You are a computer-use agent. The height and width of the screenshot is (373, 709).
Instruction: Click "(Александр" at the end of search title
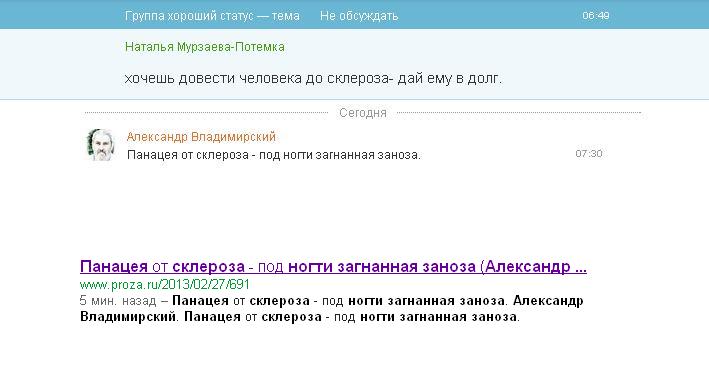point(525,267)
